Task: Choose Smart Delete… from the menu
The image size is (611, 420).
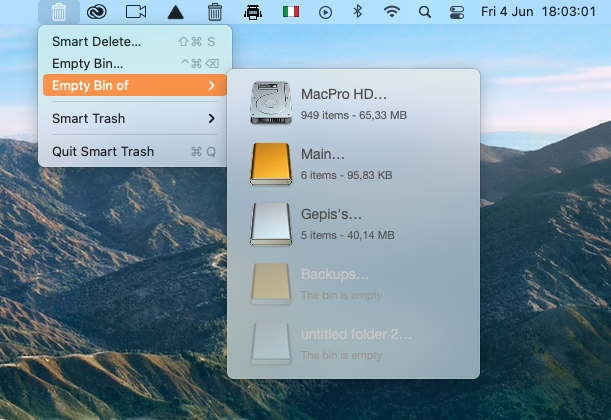Action: (97, 42)
